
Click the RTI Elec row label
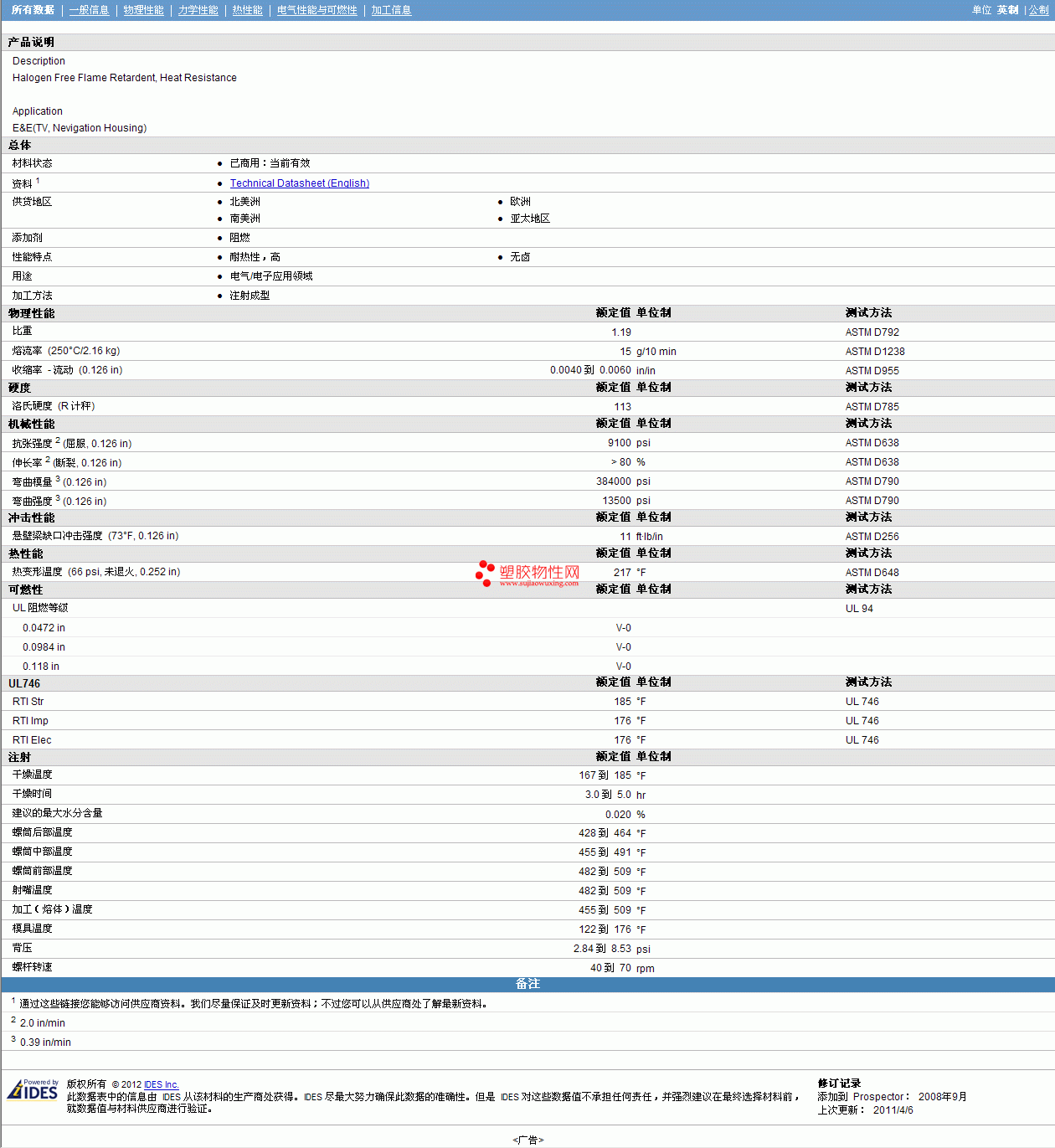point(32,740)
